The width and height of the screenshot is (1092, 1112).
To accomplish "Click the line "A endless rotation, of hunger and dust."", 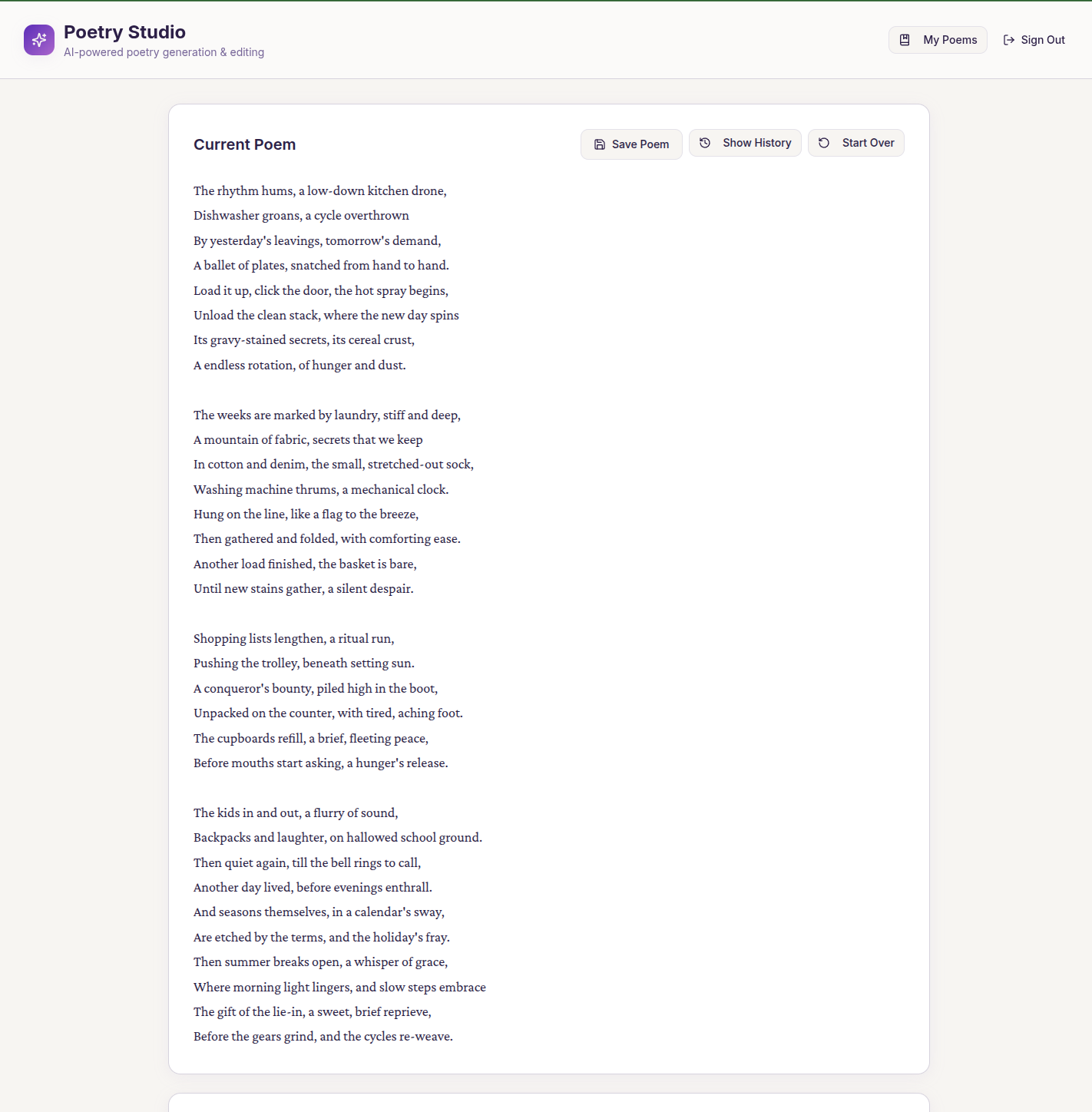I will (299, 365).
